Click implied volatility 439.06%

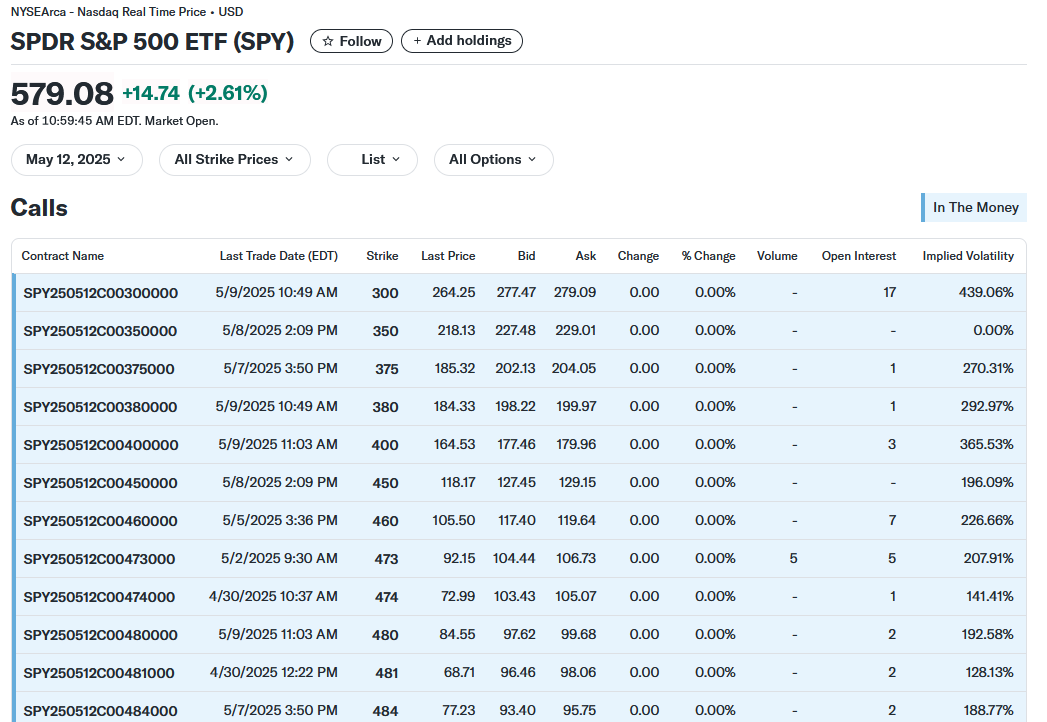pyautogui.click(x=986, y=293)
